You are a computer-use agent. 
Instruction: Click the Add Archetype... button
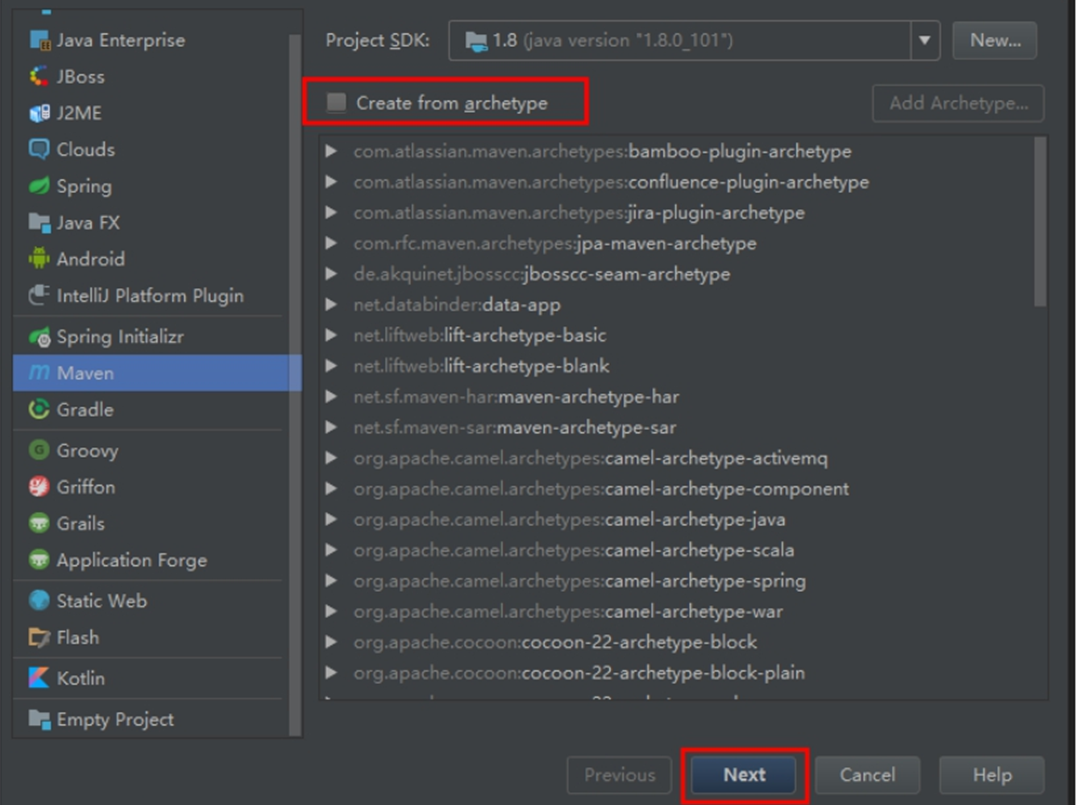click(x=958, y=103)
